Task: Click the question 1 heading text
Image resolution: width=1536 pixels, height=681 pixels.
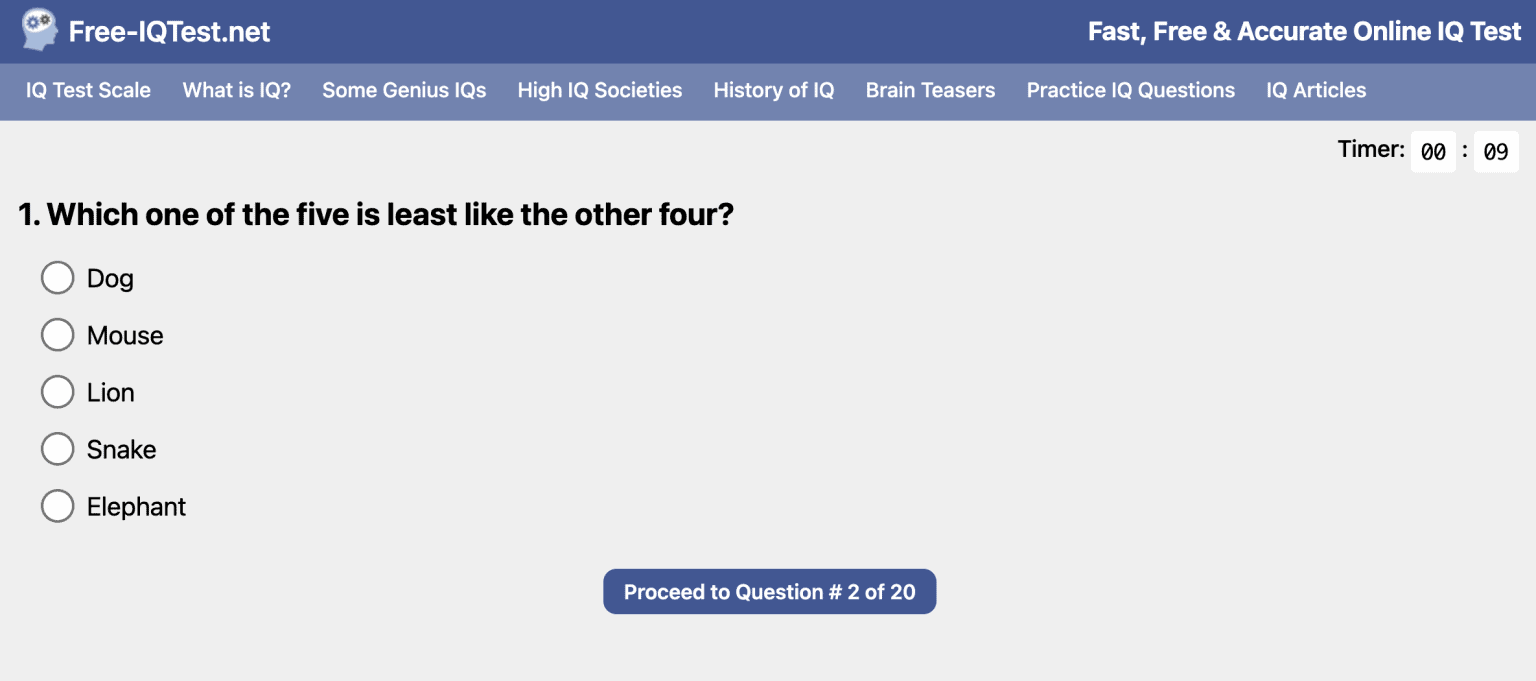Action: [x=376, y=214]
